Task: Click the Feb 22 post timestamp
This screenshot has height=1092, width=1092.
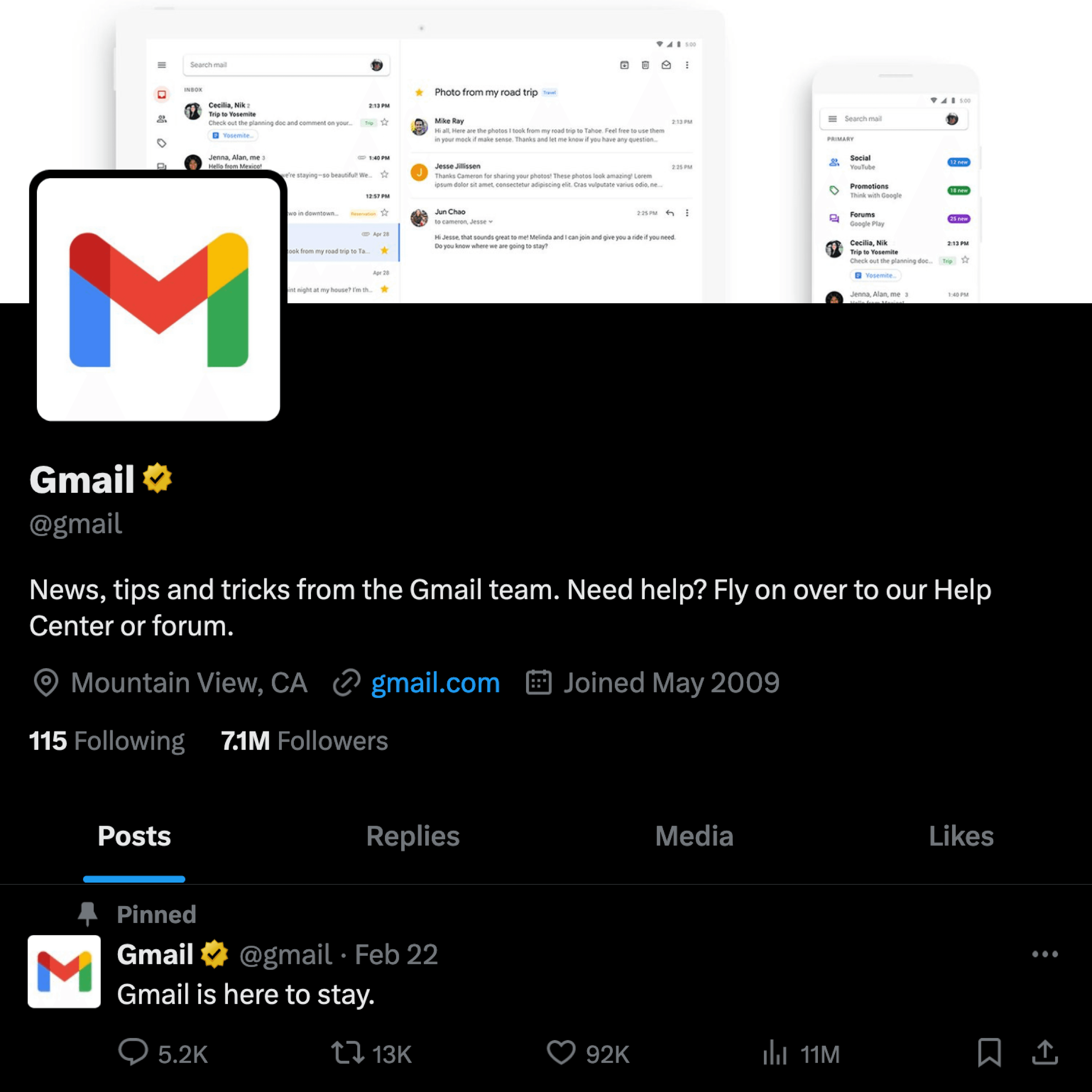Action: [396, 955]
